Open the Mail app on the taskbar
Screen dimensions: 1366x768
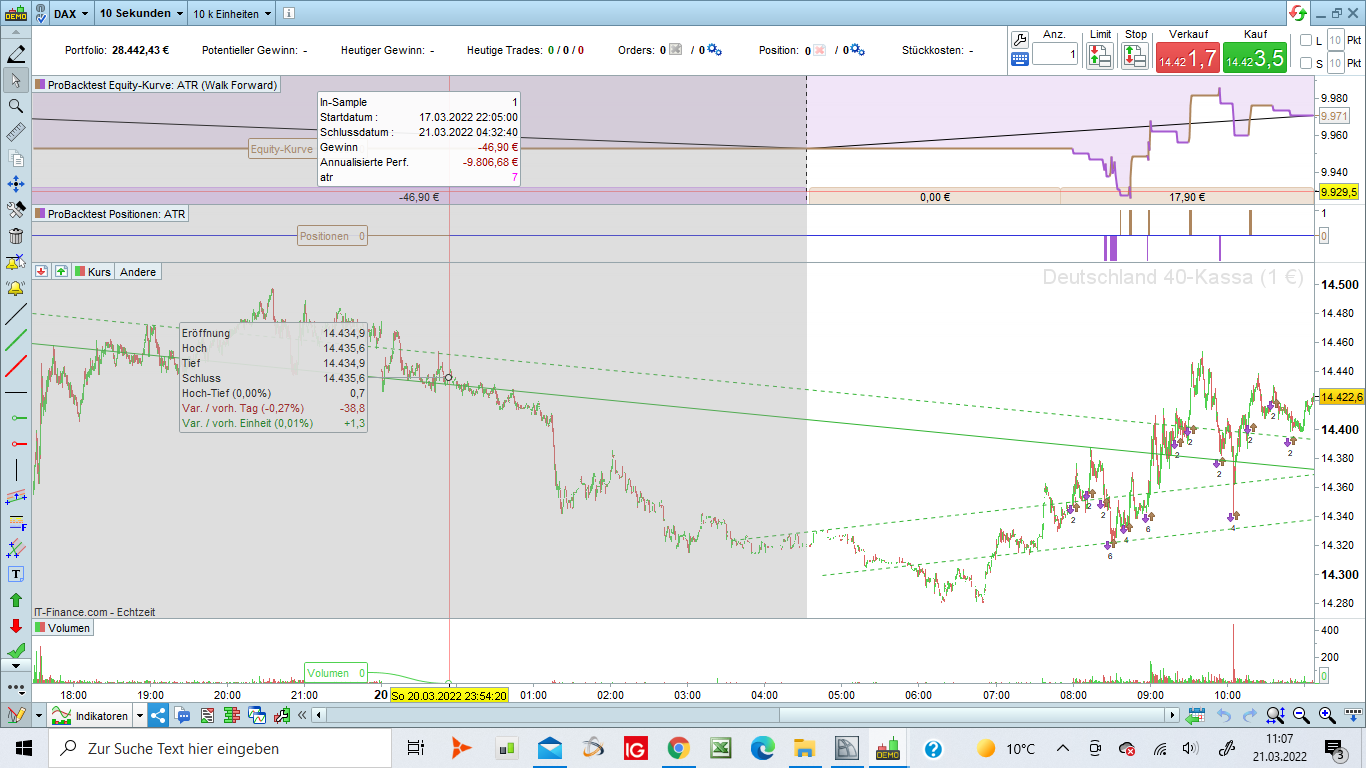point(550,748)
